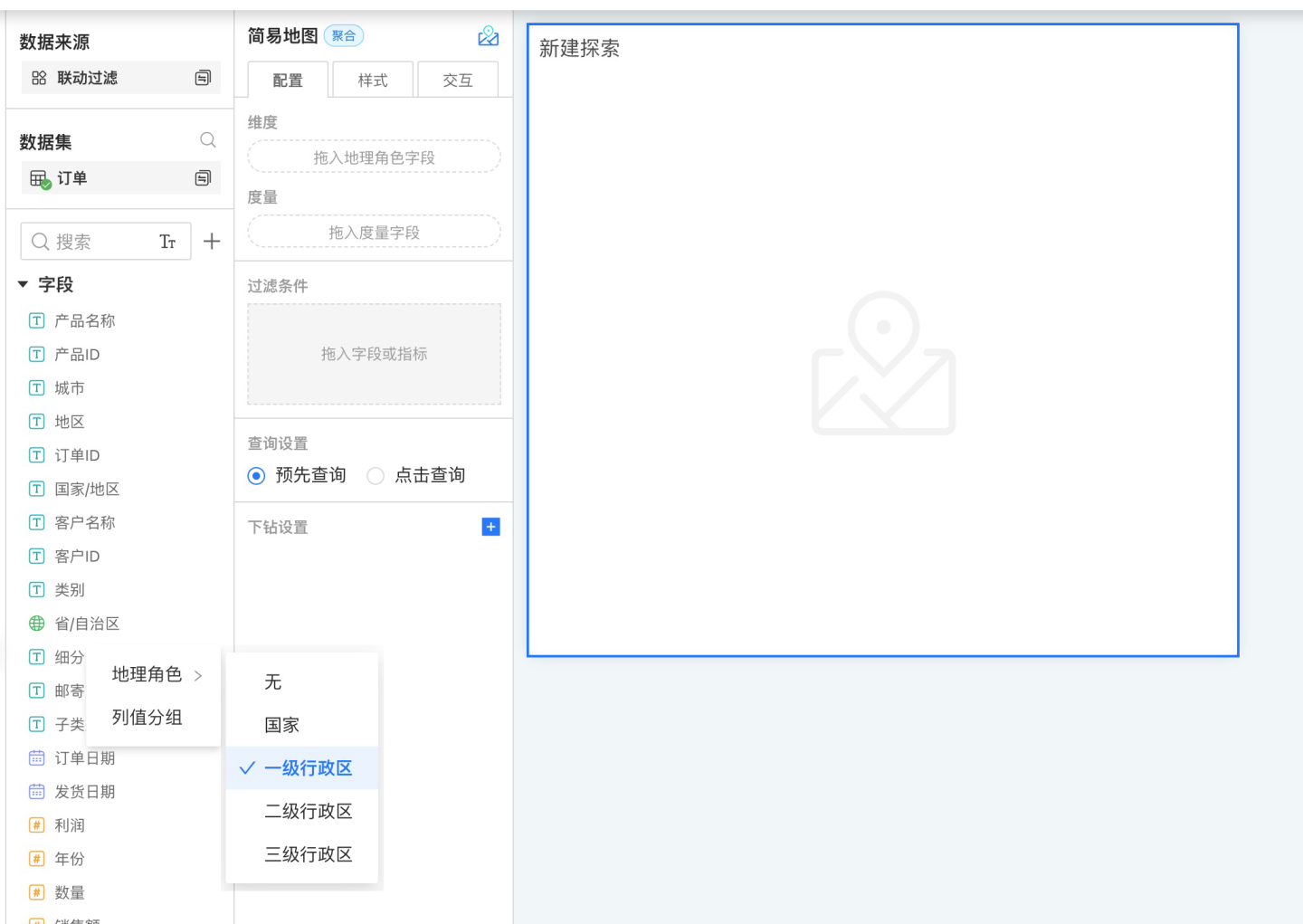Image resolution: width=1303 pixels, height=924 pixels.
Task: Click the switch icon beside 订单 dataset
Action: point(203,178)
